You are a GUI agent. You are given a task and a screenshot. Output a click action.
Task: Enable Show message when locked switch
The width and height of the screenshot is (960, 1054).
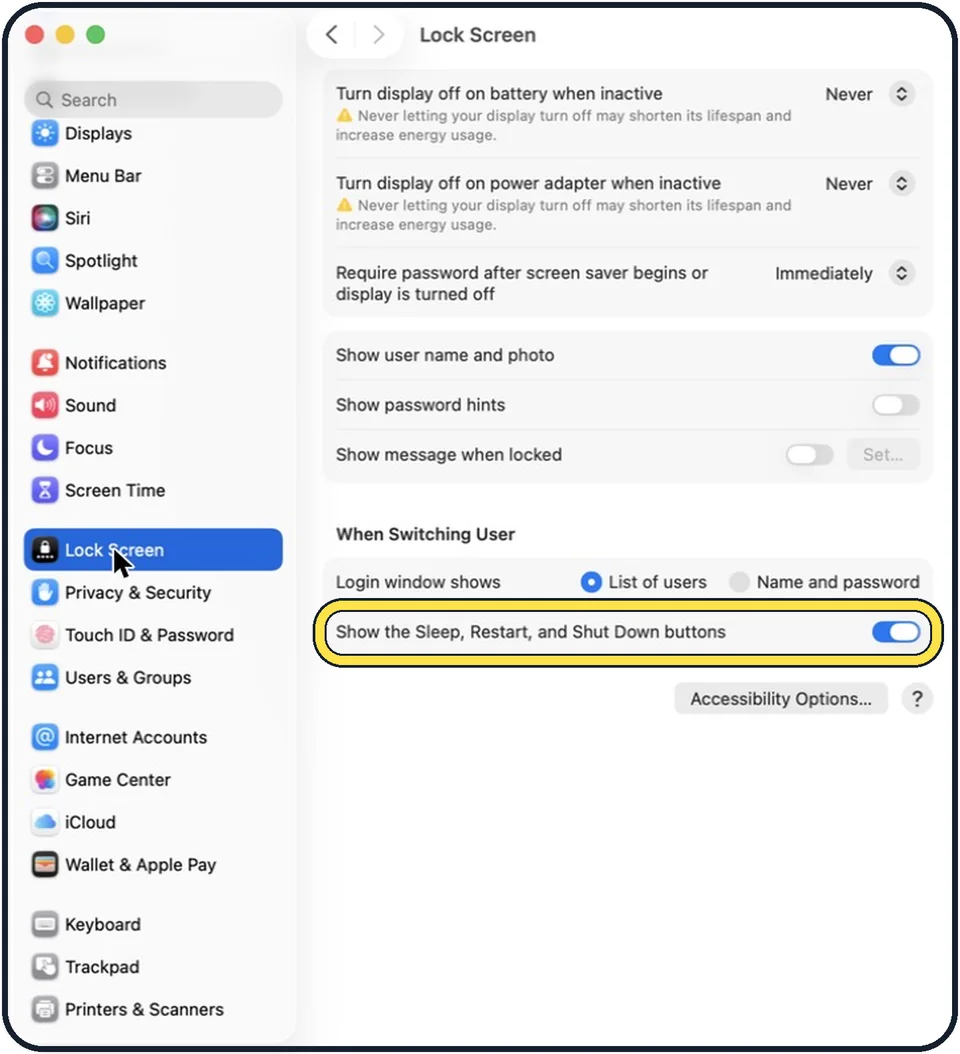point(809,454)
